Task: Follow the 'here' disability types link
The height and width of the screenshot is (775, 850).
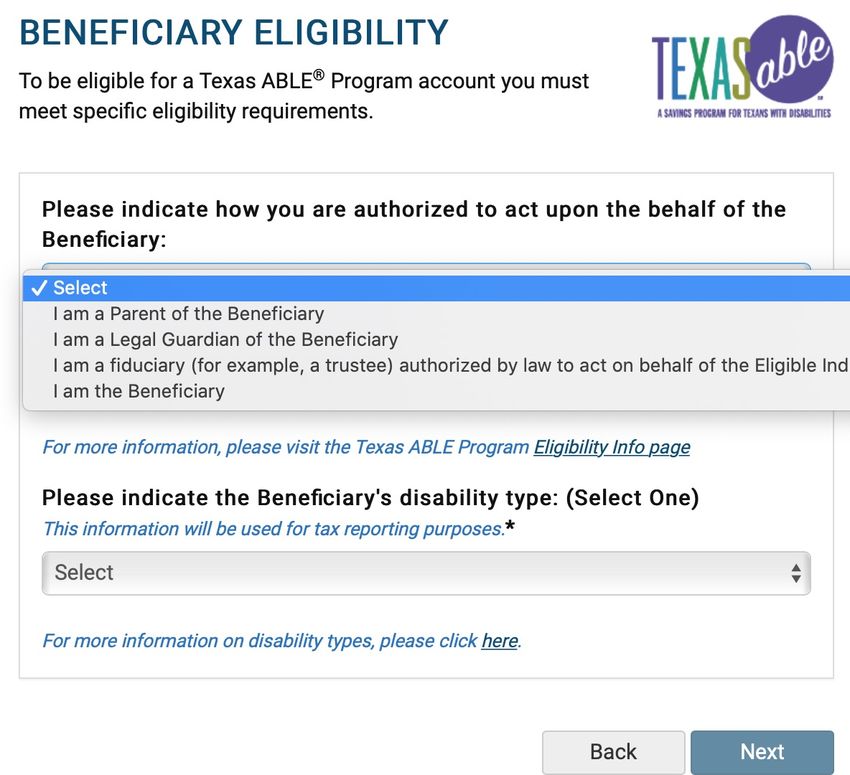Action: coord(499,641)
